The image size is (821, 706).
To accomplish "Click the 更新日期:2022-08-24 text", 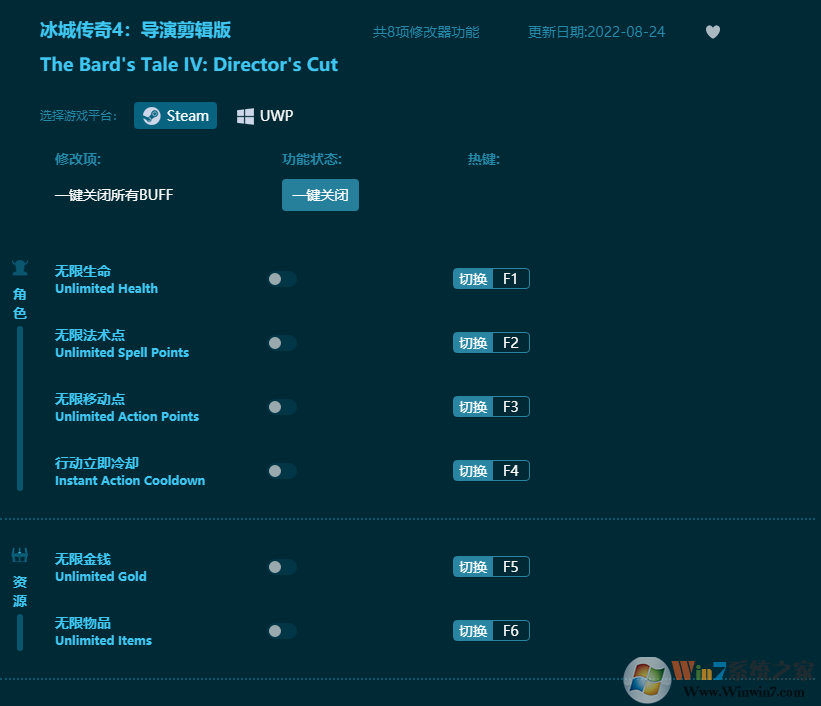I will [x=596, y=32].
